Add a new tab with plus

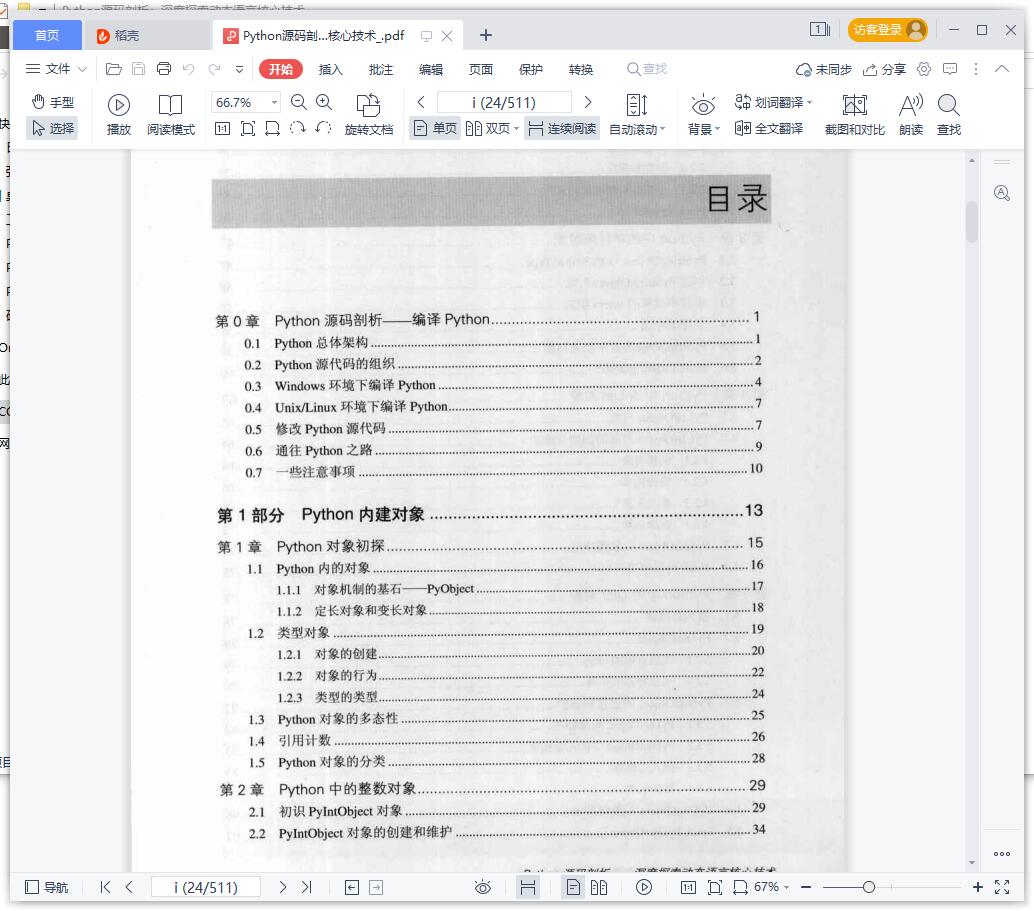[x=486, y=35]
